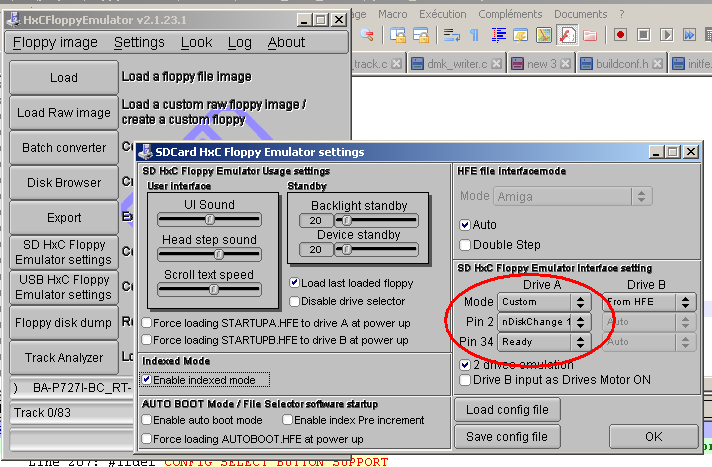Toggle 2 drives emulation checkbox
The image size is (712, 467).
pos(465,365)
